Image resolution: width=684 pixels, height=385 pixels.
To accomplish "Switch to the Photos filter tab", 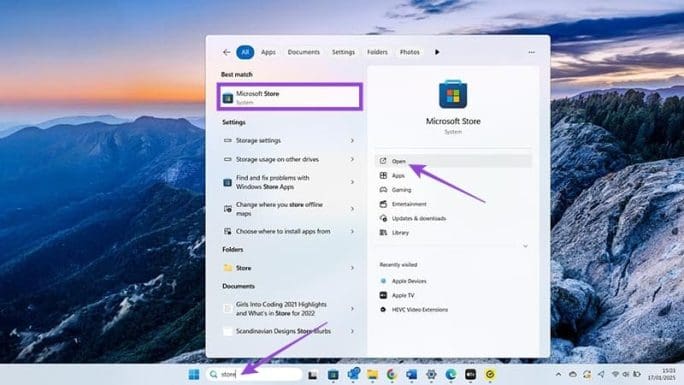I will click(x=410, y=52).
